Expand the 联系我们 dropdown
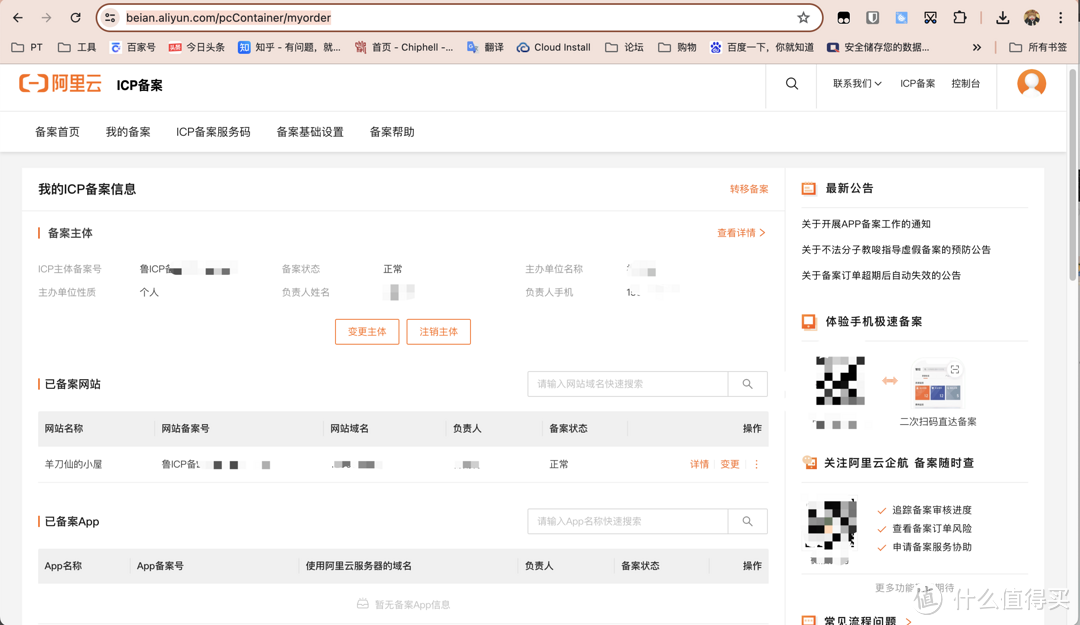This screenshot has width=1080, height=625. click(855, 84)
